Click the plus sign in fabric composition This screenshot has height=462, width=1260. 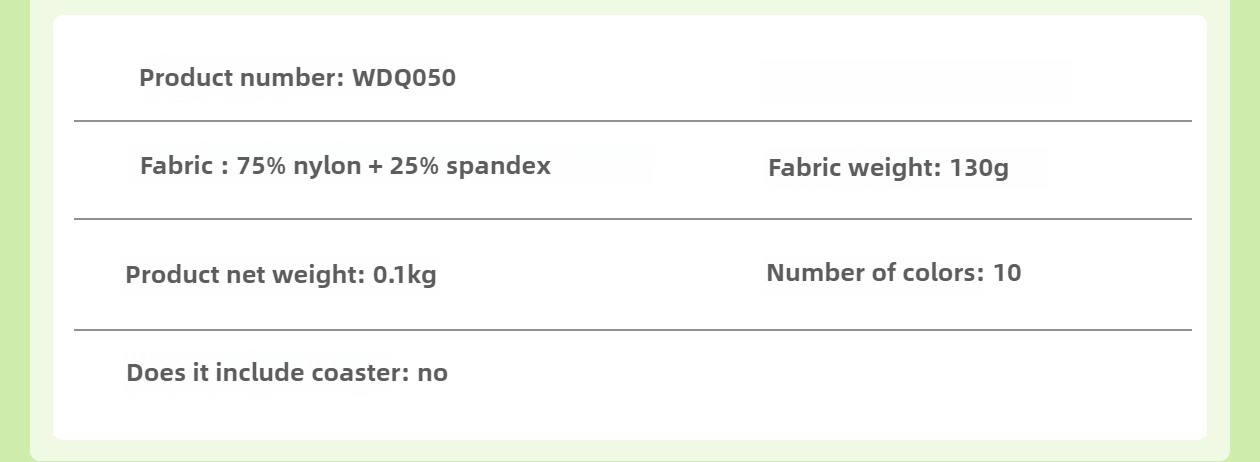pos(376,166)
